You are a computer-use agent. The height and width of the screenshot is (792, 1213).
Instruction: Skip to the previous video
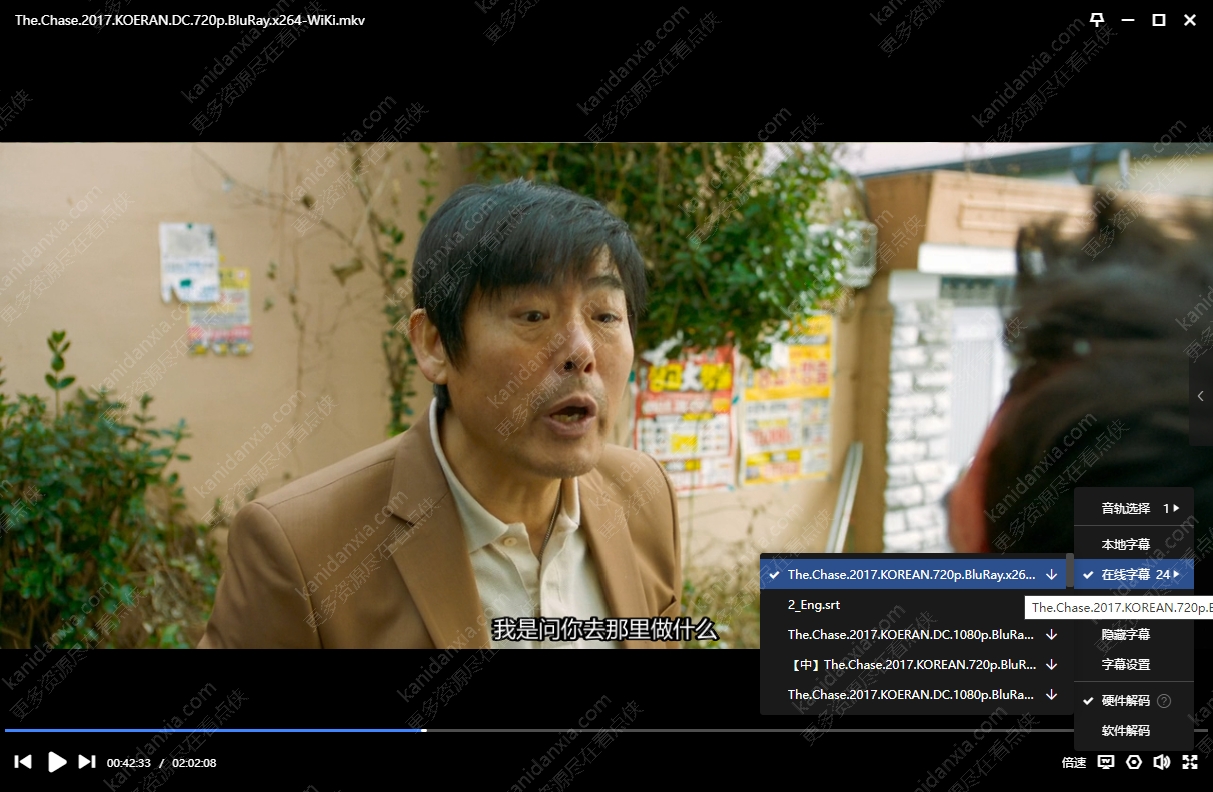coord(23,762)
